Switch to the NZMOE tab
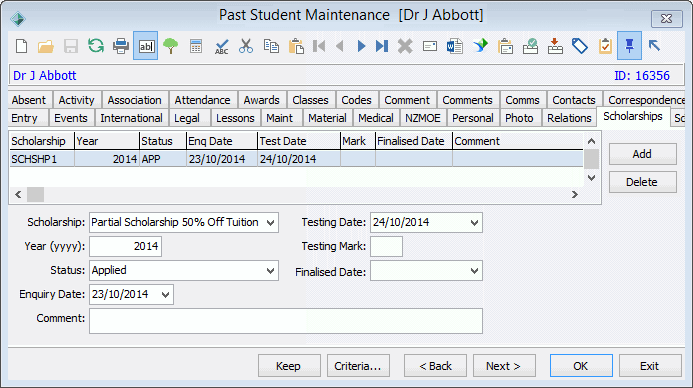This screenshot has height=388, width=693. tap(423, 118)
